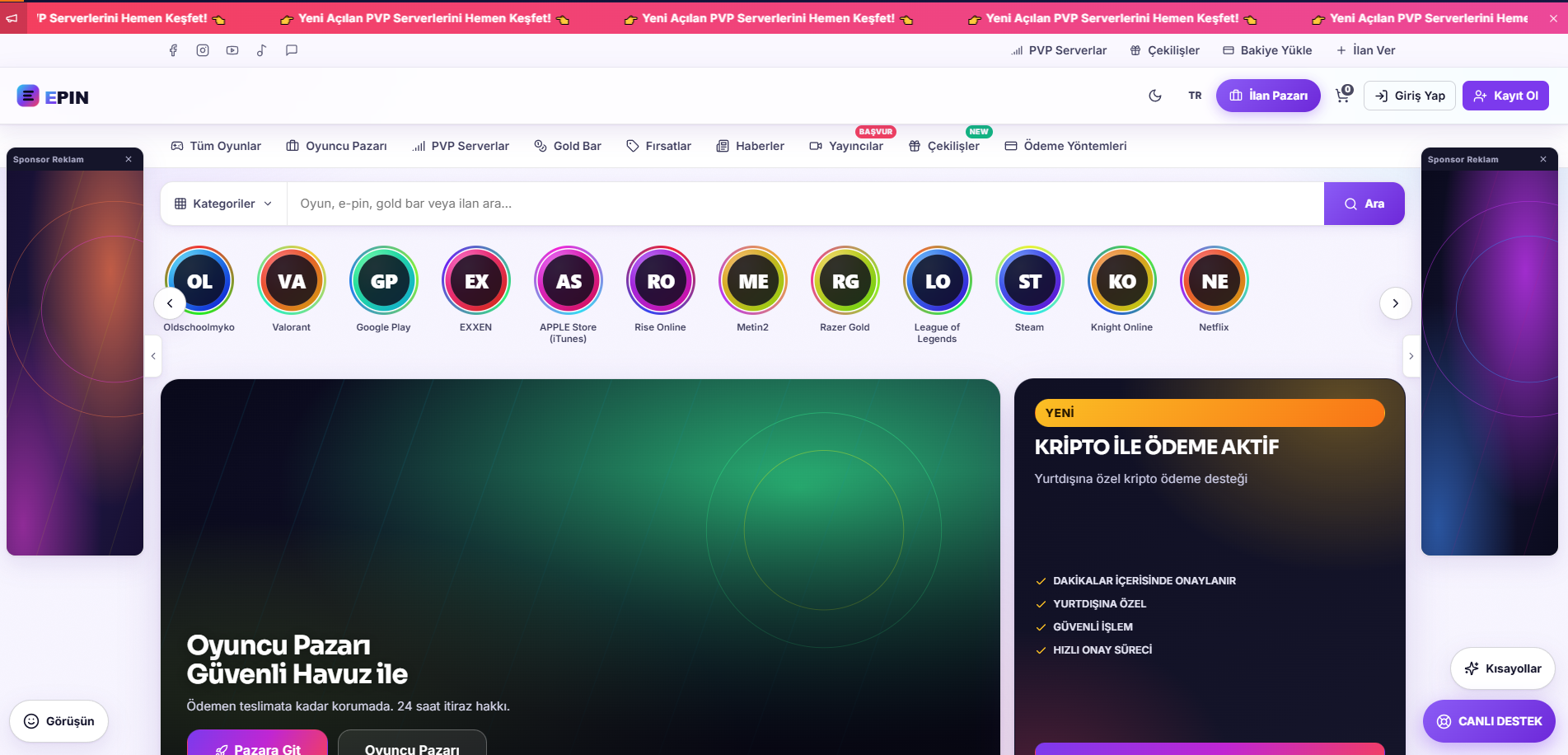Open the chat bubble social icon
The height and width of the screenshot is (755, 1568).
point(292,50)
